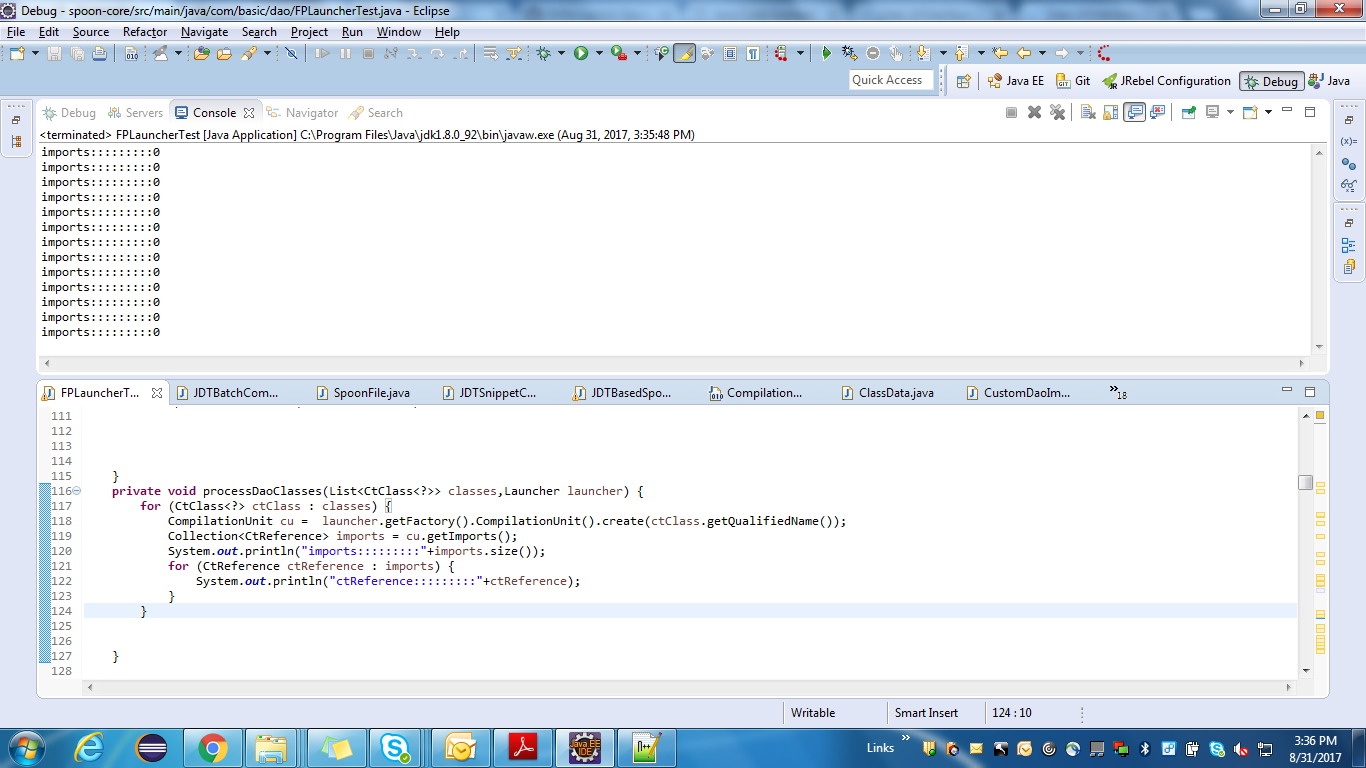Pin the Console view

(x=1188, y=113)
